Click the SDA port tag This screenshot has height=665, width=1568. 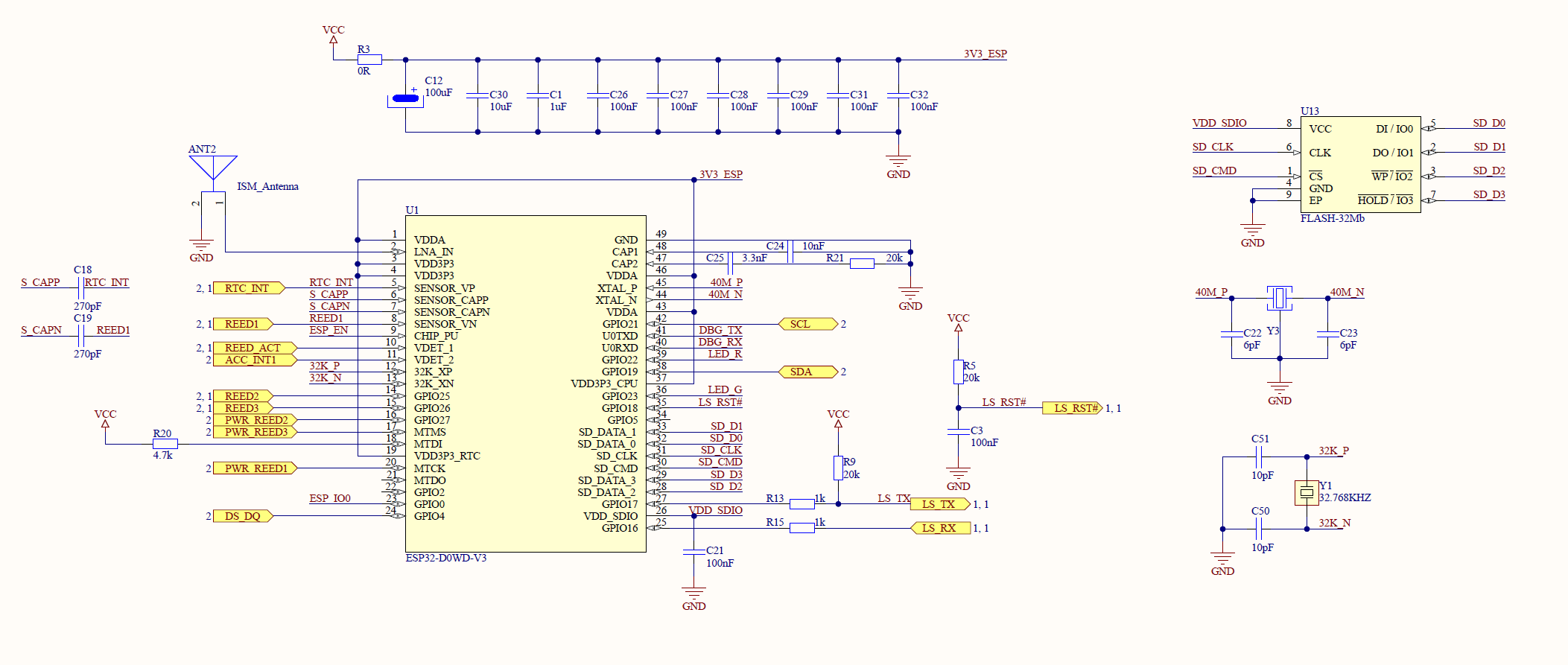[808, 372]
